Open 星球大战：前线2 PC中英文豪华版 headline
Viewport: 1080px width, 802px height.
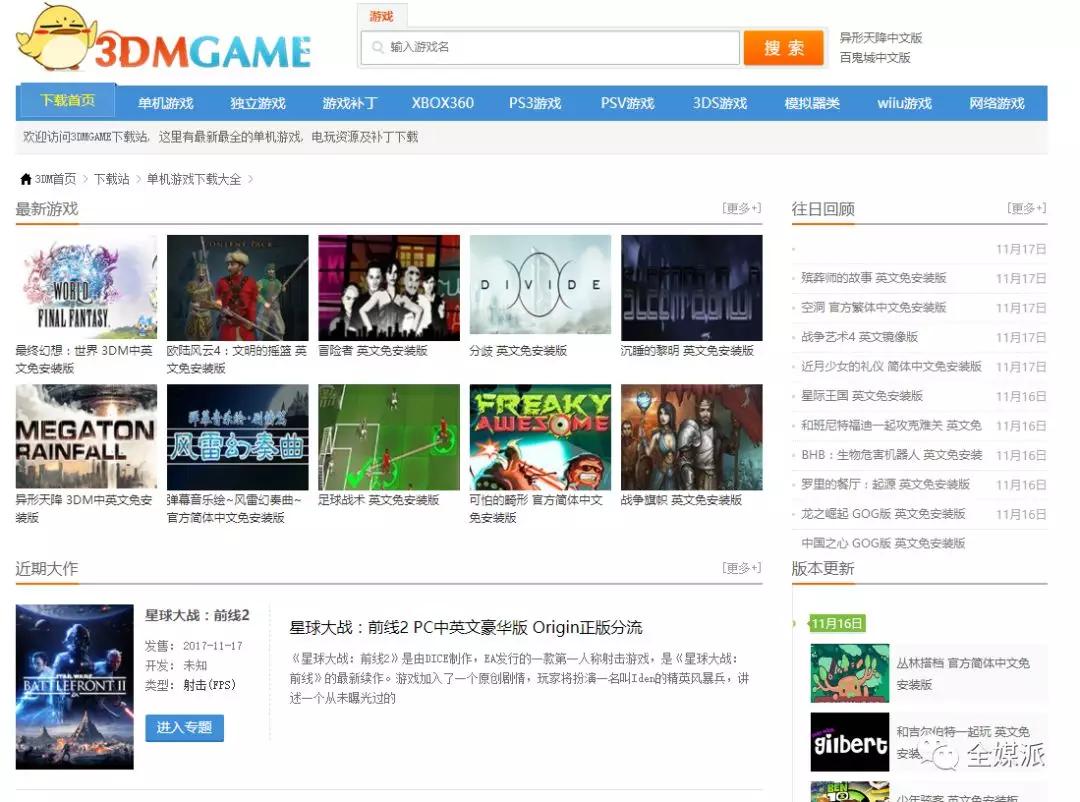(466, 628)
